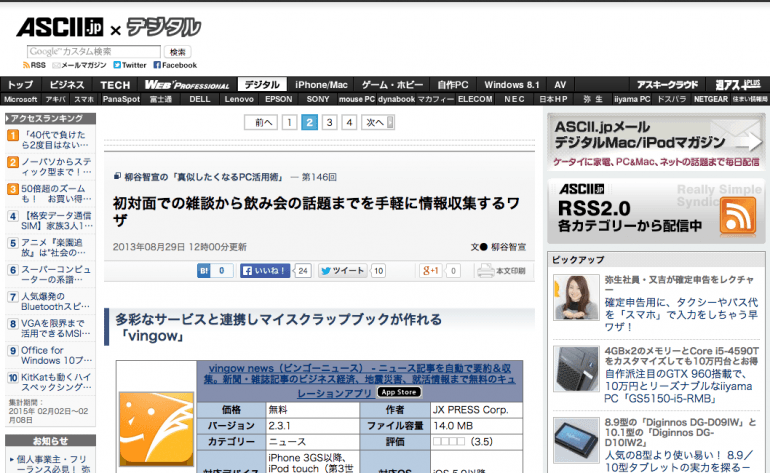Viewport: 770px width, 473px height.
Task: Open the 個人事業主・フリーランス必見 notice link
Action: [x=53, y=464]
